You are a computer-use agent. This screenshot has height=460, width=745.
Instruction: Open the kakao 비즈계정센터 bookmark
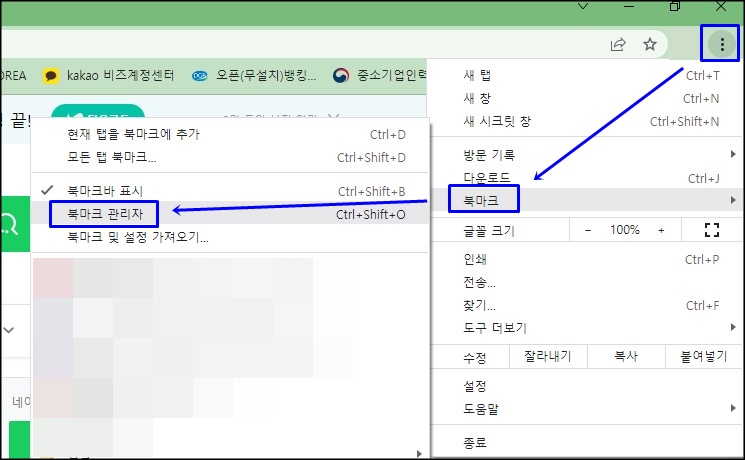(x=109, y=76)
